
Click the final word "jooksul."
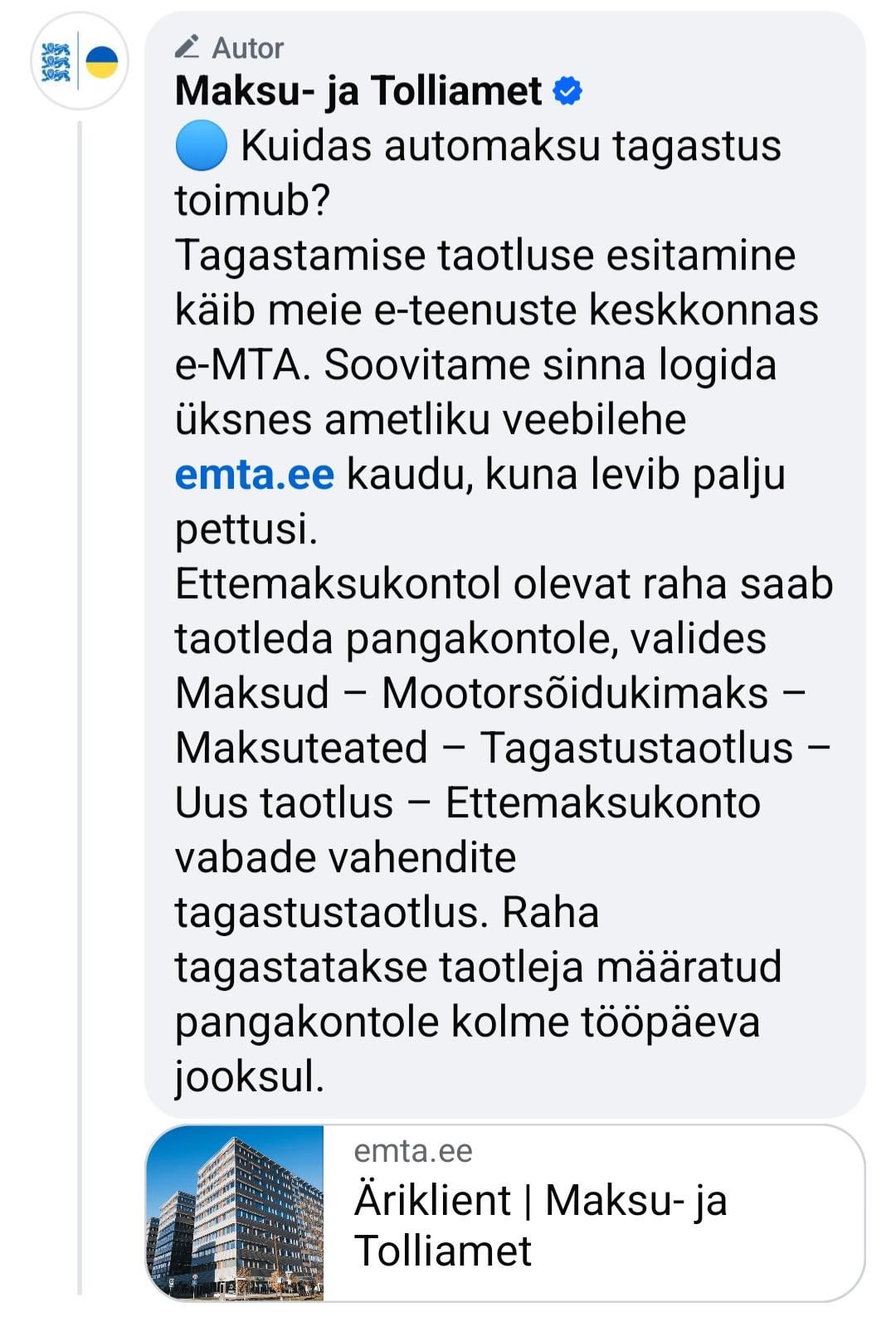coord(249,1077)
